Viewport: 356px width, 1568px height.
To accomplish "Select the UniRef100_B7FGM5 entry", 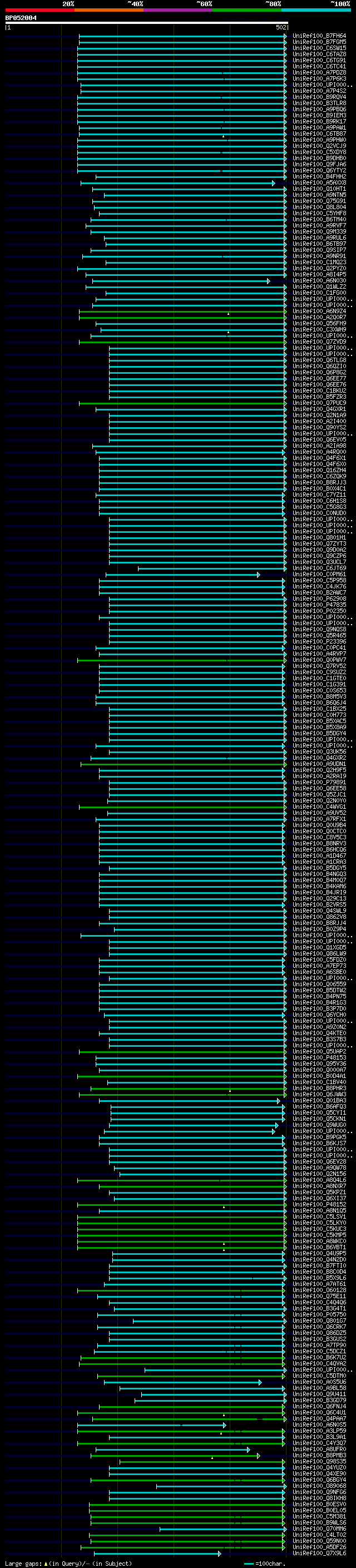I will pos(319,42).
